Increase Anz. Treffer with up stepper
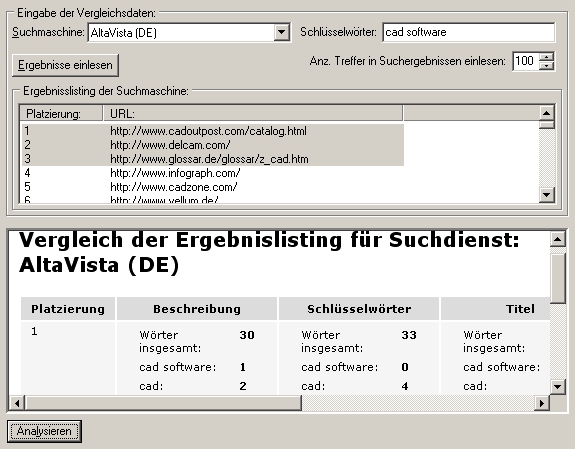The width and height of the screenshot is (575, 449). click(547, 57)
